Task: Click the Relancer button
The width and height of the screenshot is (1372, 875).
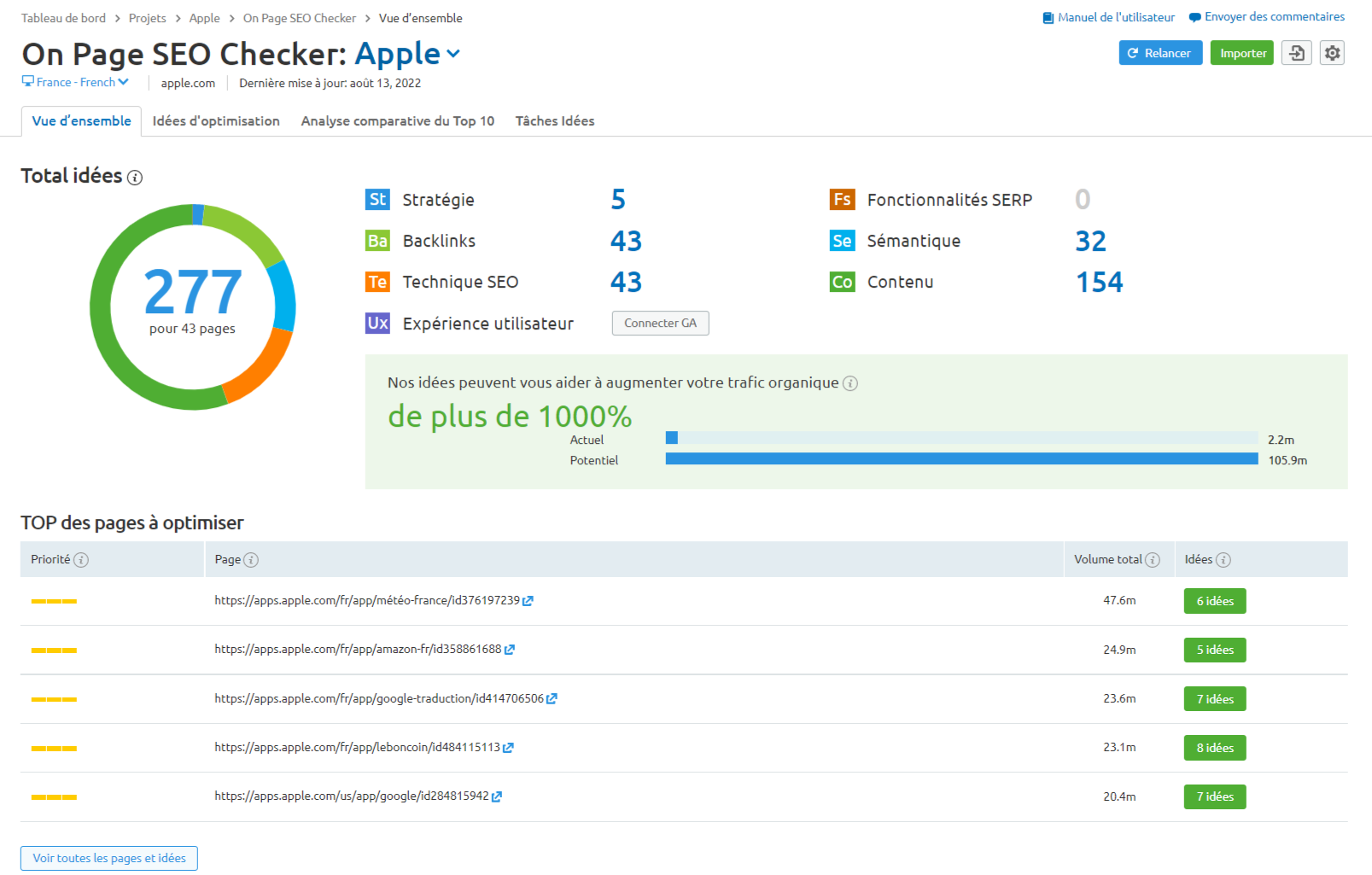Action: [x=1159, y=52]
